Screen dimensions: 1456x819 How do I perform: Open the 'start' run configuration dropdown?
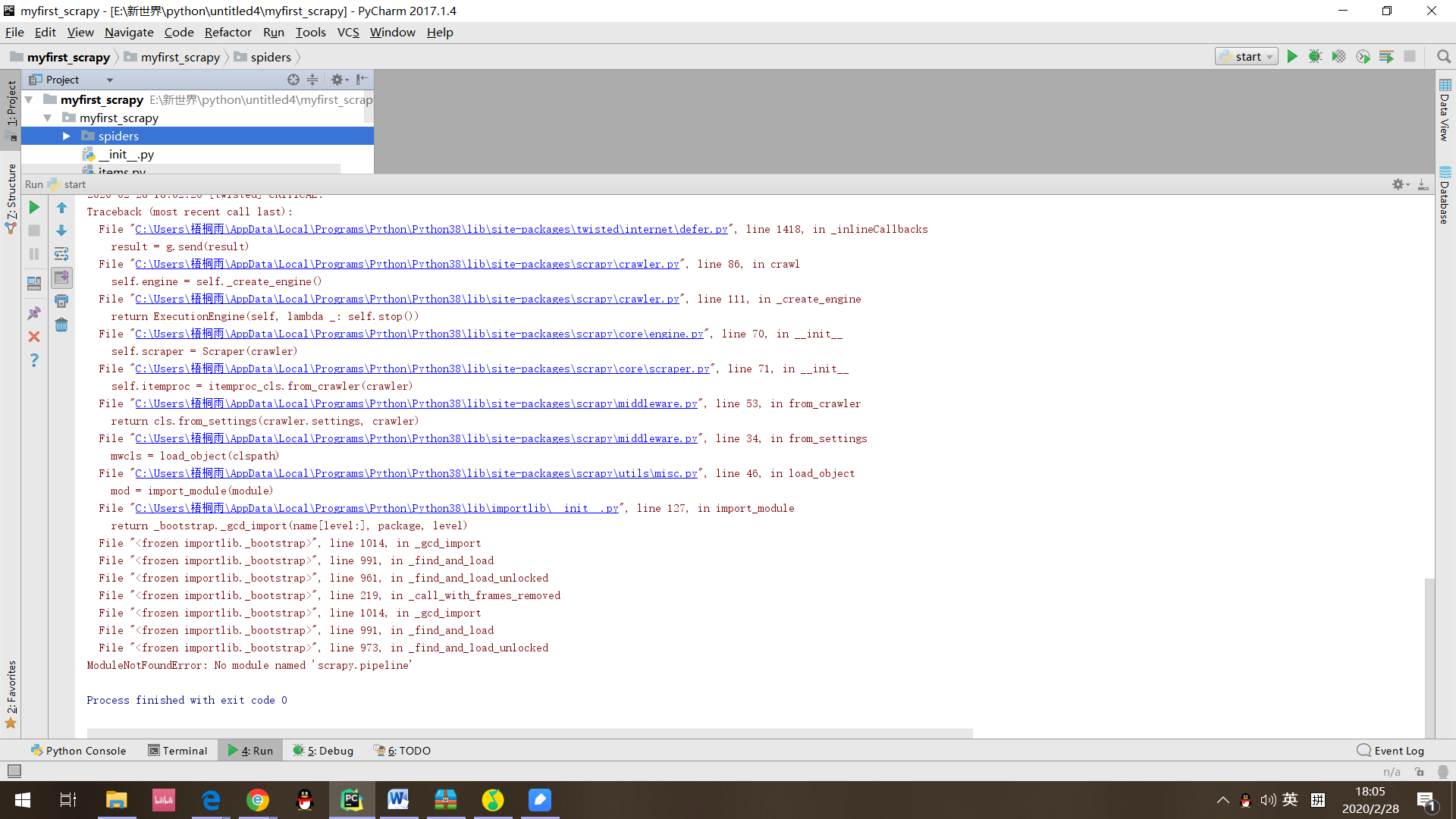[x=1247, y=56]
